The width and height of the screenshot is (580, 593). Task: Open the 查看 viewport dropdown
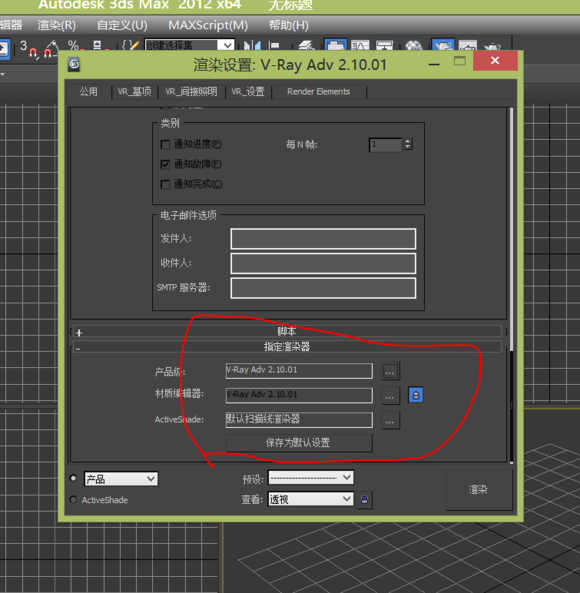pos(311,499)
